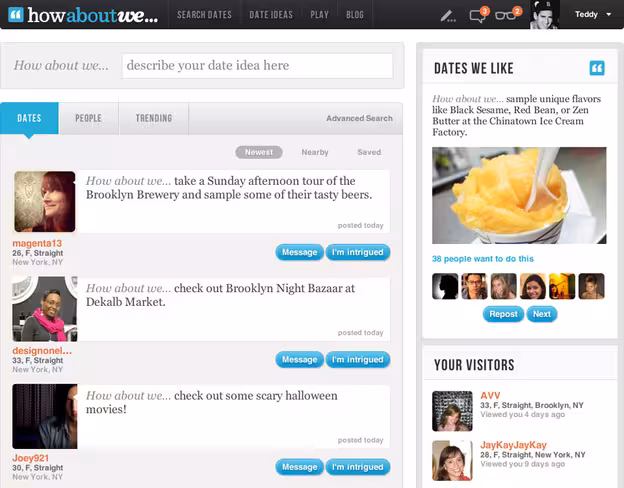The width and height of the screenshot is (624, 488).
Task: Open Search Dates menu item
Action: click(x=204, y=15)
